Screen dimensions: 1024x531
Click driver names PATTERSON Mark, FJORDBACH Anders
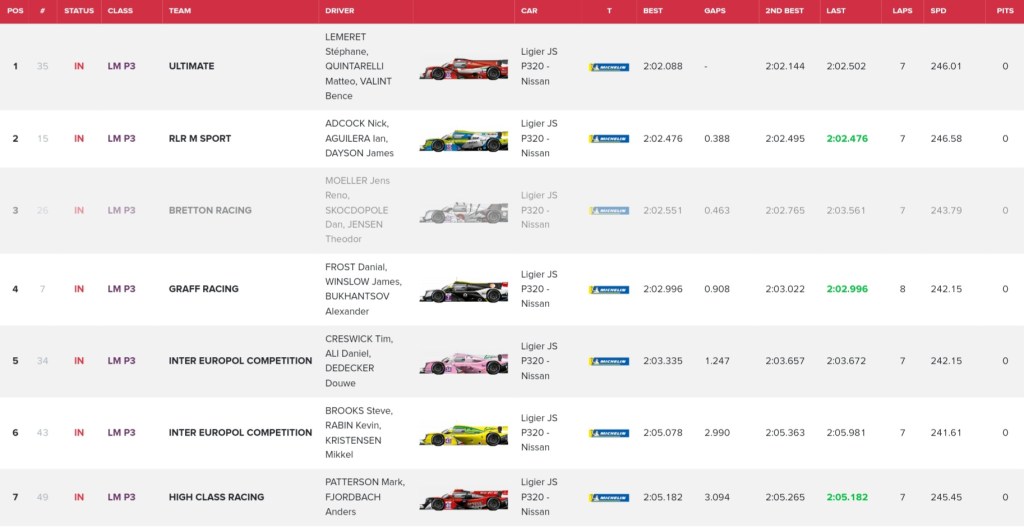(x=364, y=497)
